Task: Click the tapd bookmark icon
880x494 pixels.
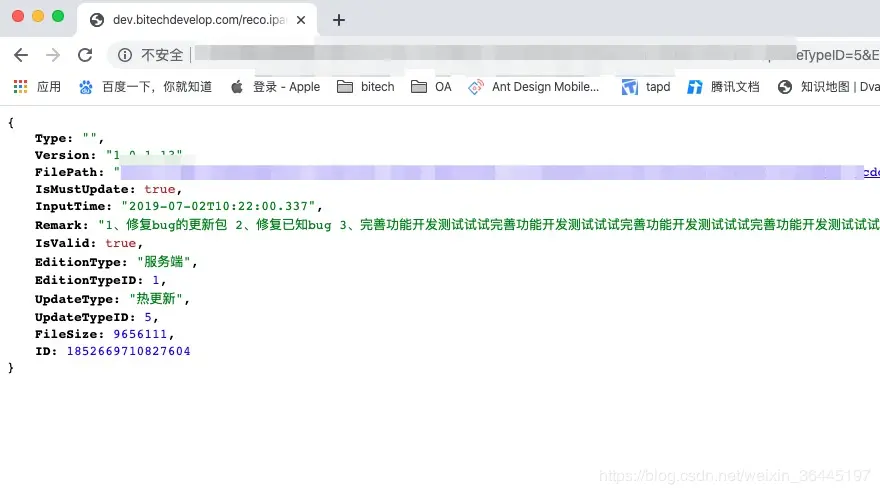Action: [629, 87]
